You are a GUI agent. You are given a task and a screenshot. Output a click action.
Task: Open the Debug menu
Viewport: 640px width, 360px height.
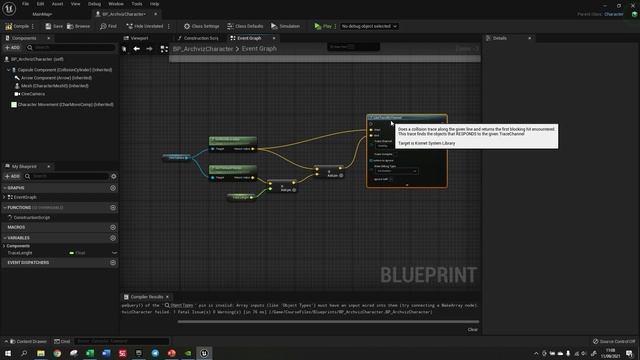click(x=94, y=4)
